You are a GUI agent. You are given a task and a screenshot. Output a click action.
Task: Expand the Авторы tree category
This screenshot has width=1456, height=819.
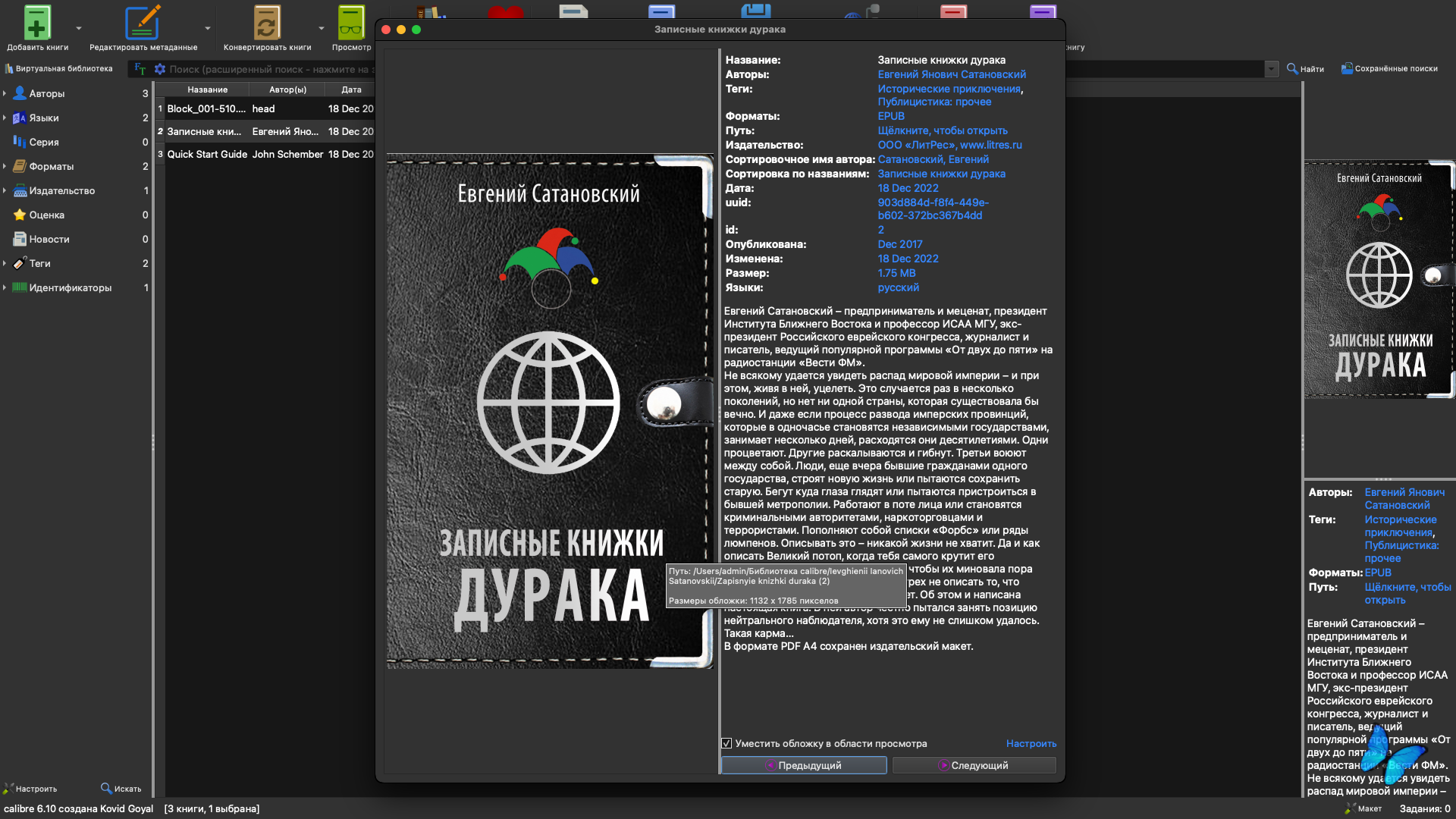[5, 93]
